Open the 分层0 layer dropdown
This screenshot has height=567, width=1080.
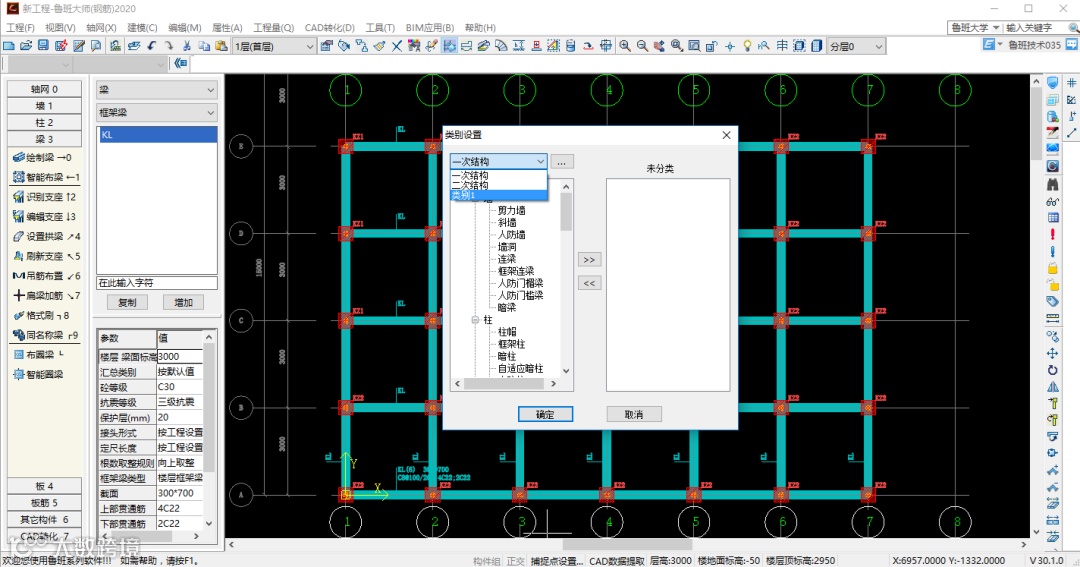(856, 46)
